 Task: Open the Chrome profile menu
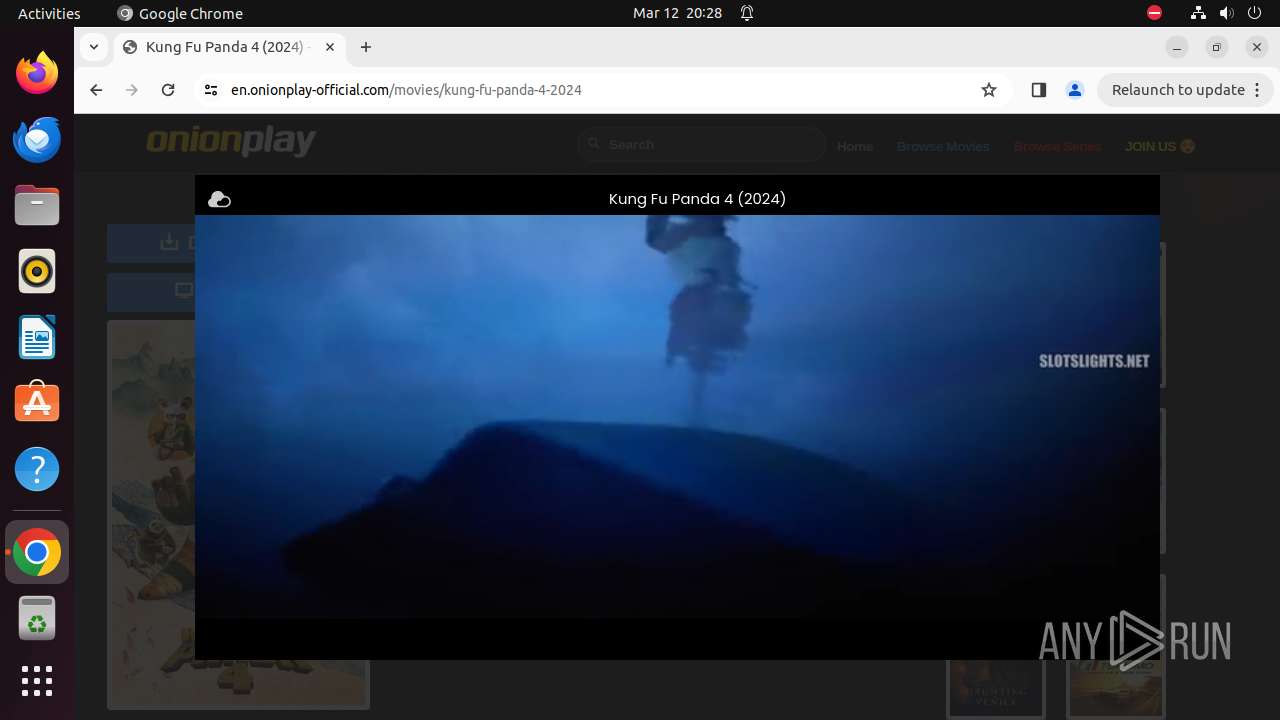[1075, 90]
